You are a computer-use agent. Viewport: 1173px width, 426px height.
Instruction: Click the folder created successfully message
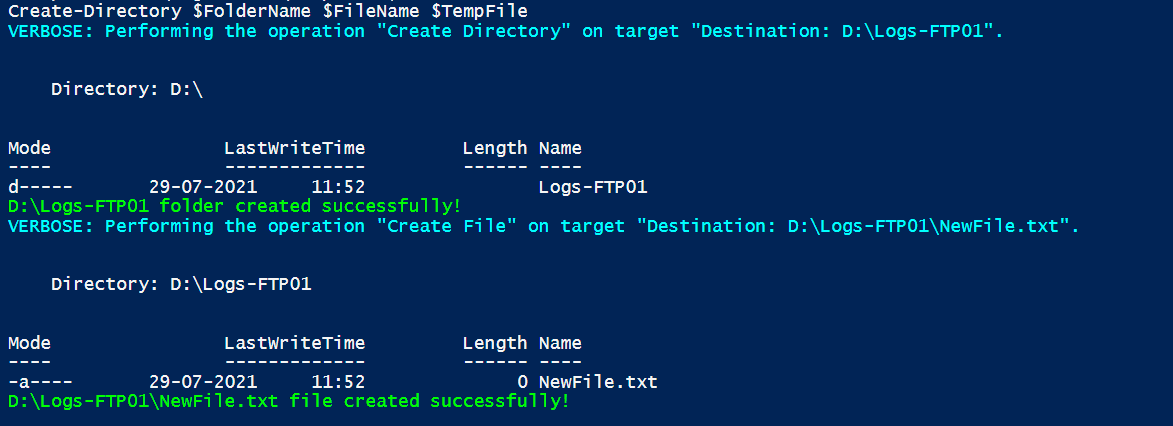[x=234, y=206]
